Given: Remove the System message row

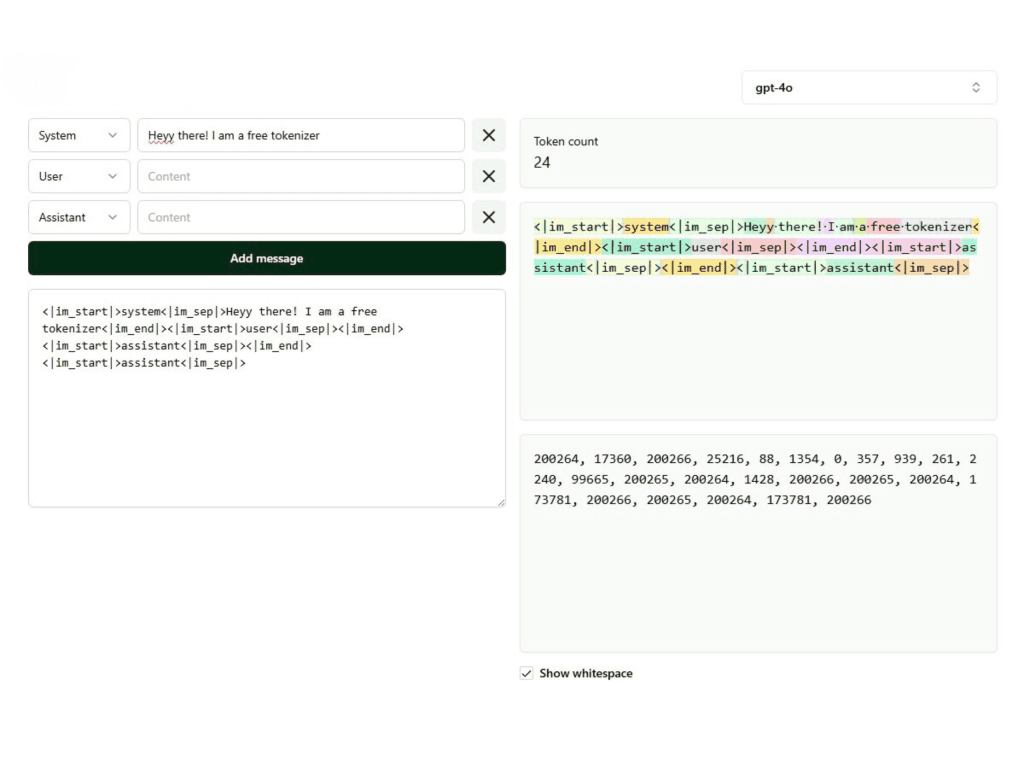Looking at the screenshot, I should [488, 136].
